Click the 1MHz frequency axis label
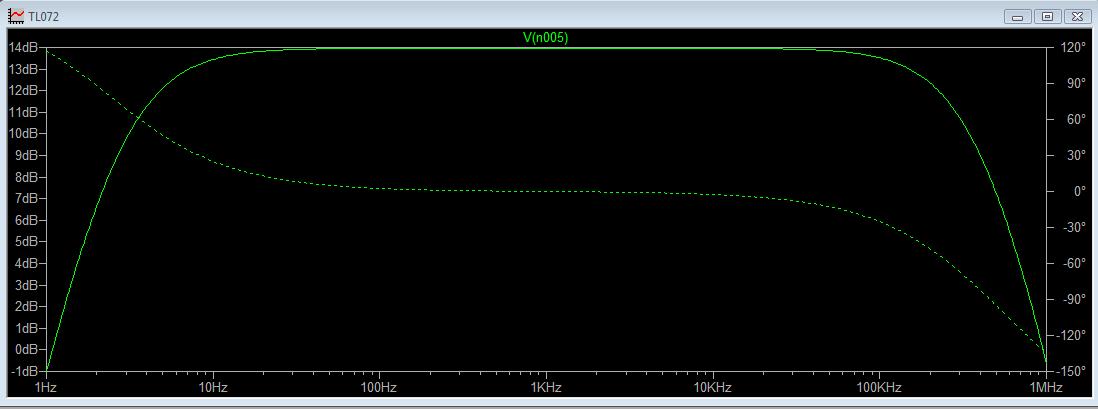The image size is (1098, 409). point(1046,388)
